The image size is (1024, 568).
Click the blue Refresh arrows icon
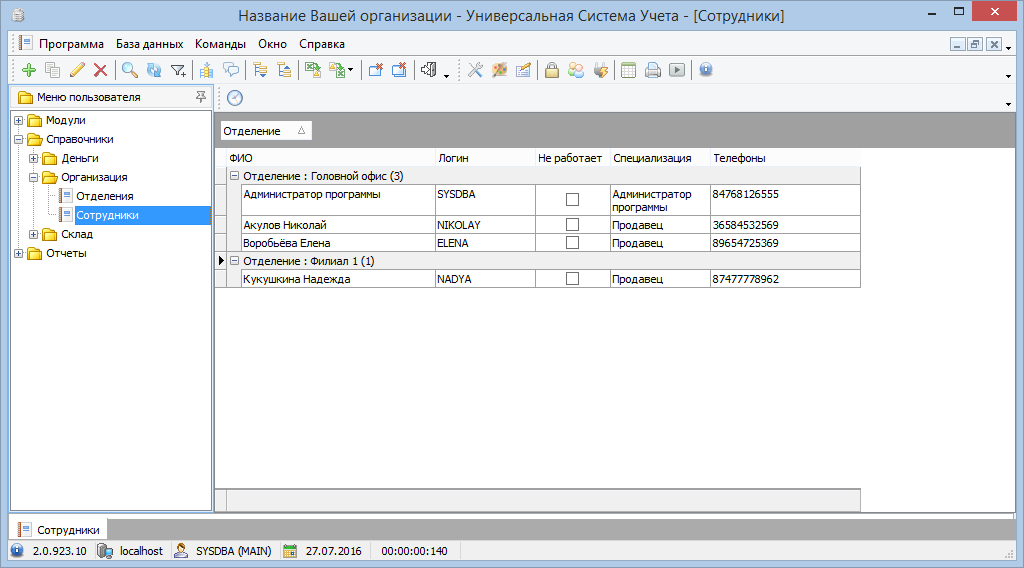pyautogui.click(x=153, y=70)
